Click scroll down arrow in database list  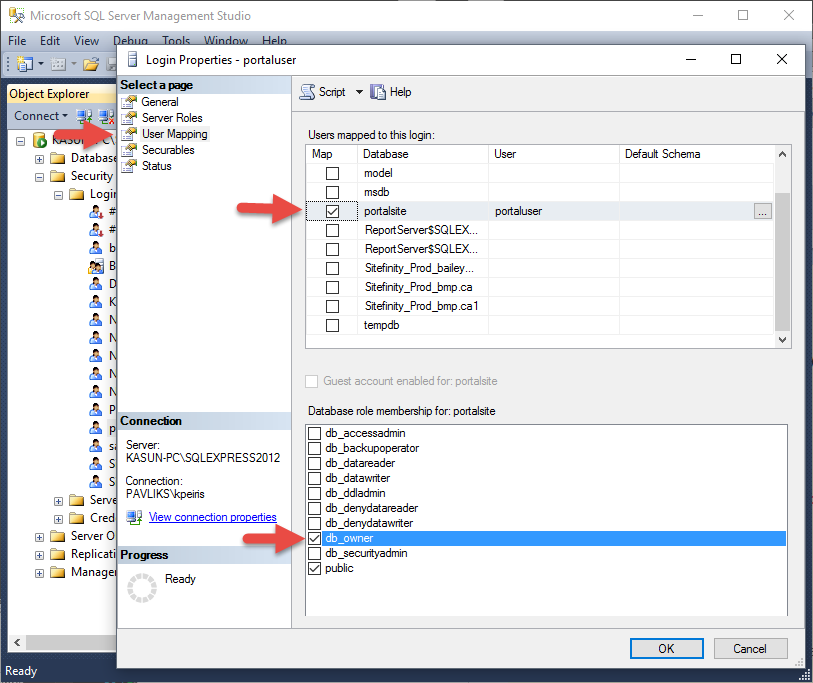(x=782, y=340)
